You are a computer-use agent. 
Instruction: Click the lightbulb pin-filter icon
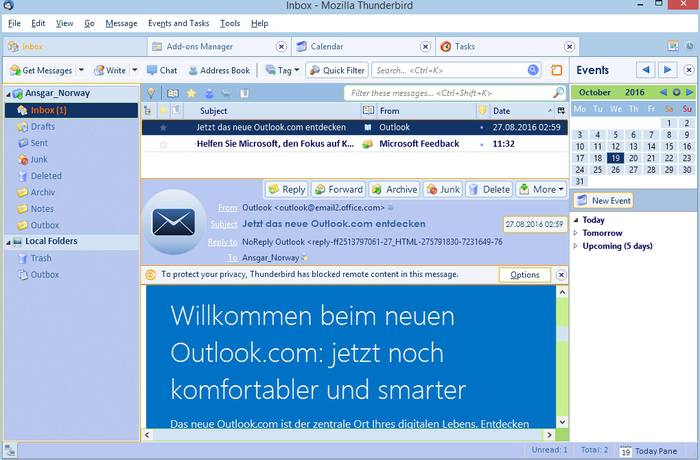[x=151, y=93]
